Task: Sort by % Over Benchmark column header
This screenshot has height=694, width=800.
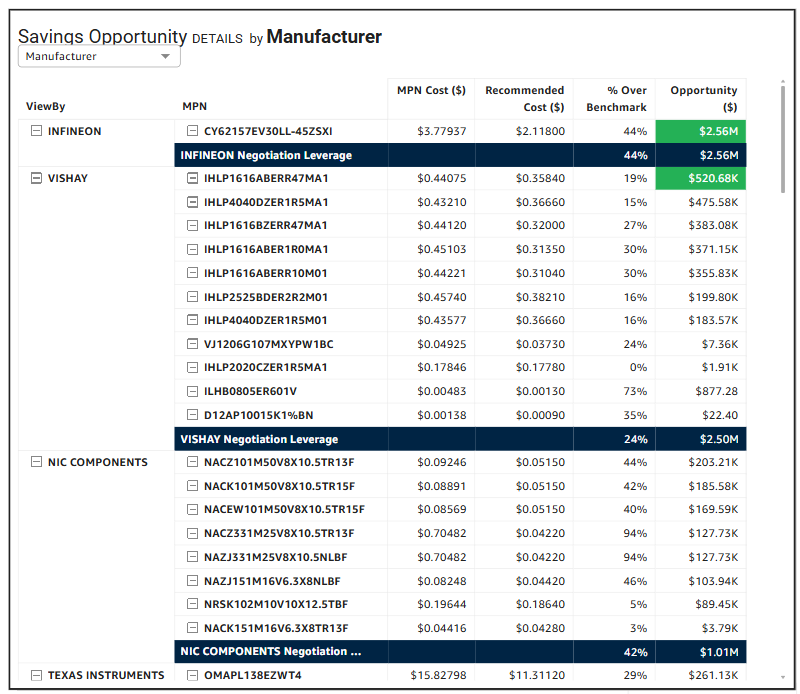Action: pyautogui.click(x=616, y=98)
